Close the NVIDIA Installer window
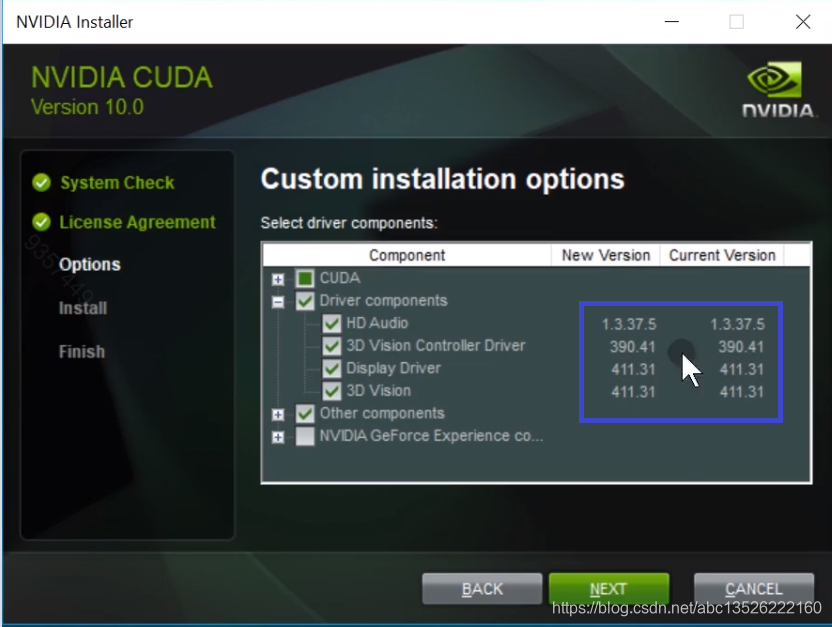The width and height of the screenshot is (832, 627). pyautogui.click(x=803, y=22)
